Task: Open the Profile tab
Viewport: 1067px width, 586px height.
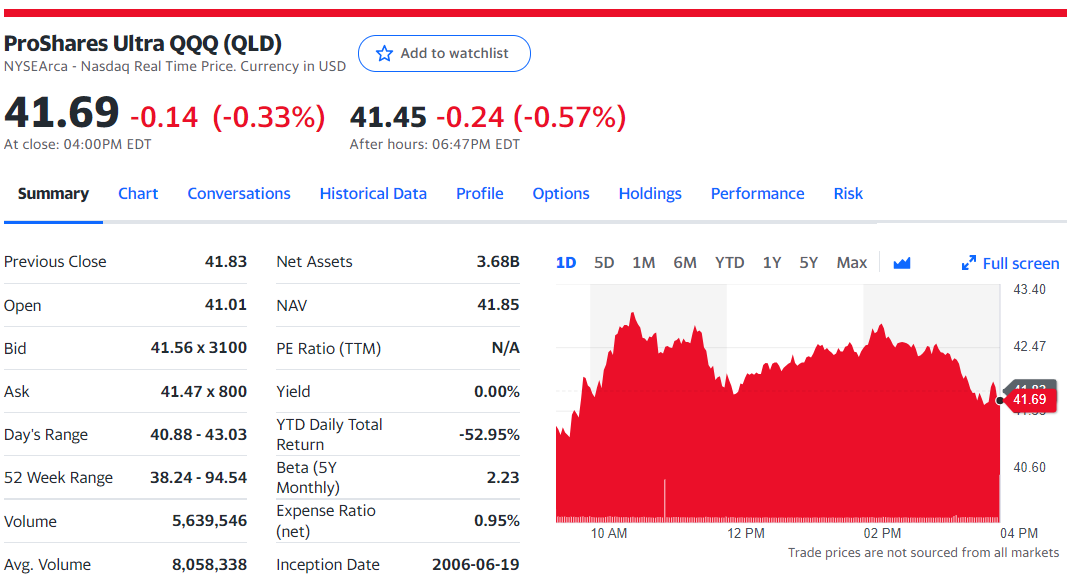Action: [480, 193]
